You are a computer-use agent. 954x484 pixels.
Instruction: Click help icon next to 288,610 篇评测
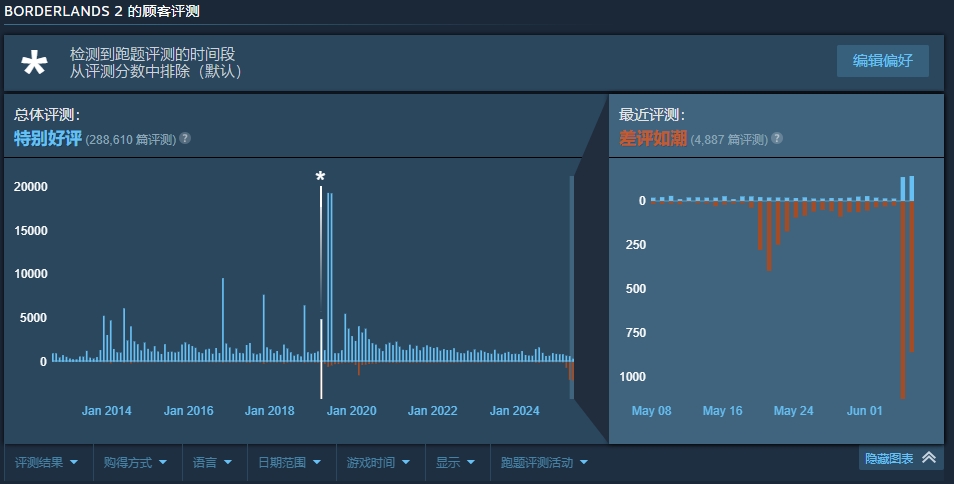185,138
